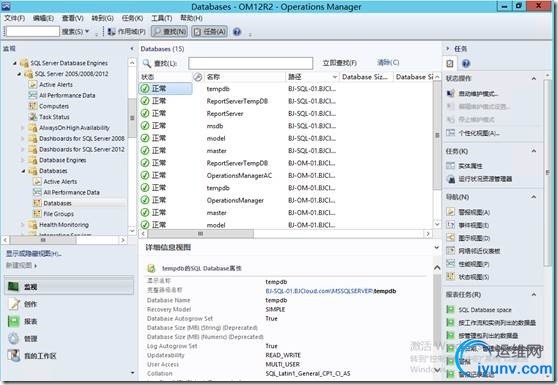The image size is (558, 385).
Task: Toggle the 作用域(P) toolbar button
Action: [126, 32]
